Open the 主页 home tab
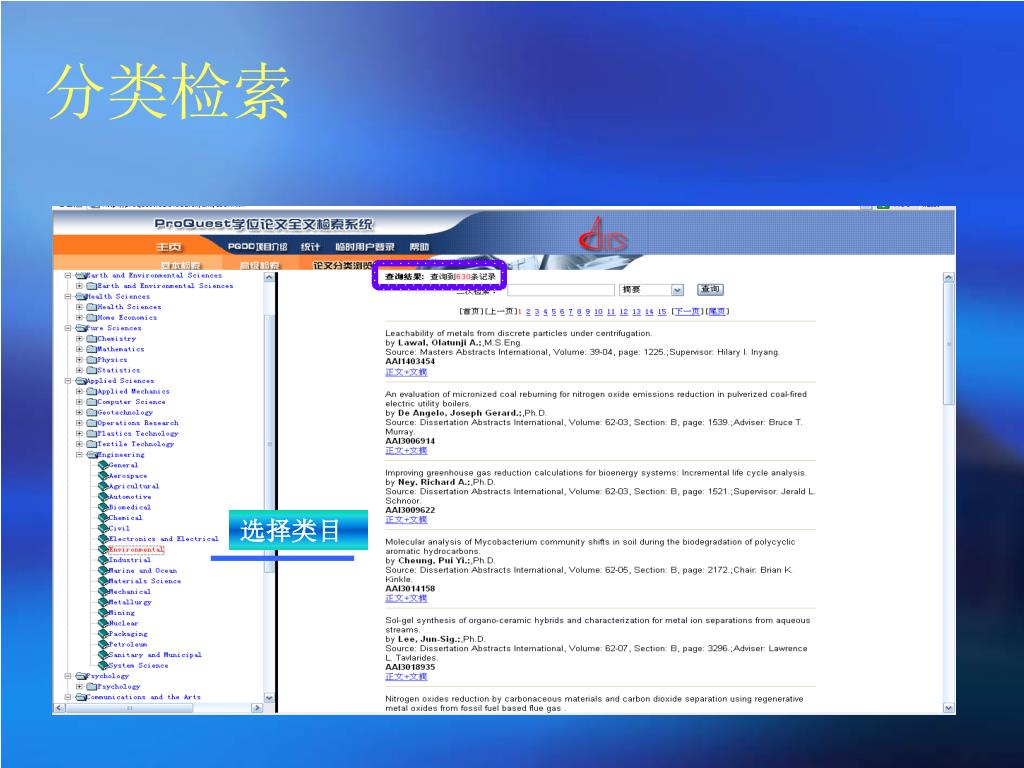The image size is (1024, 768). tap(169, 247)
